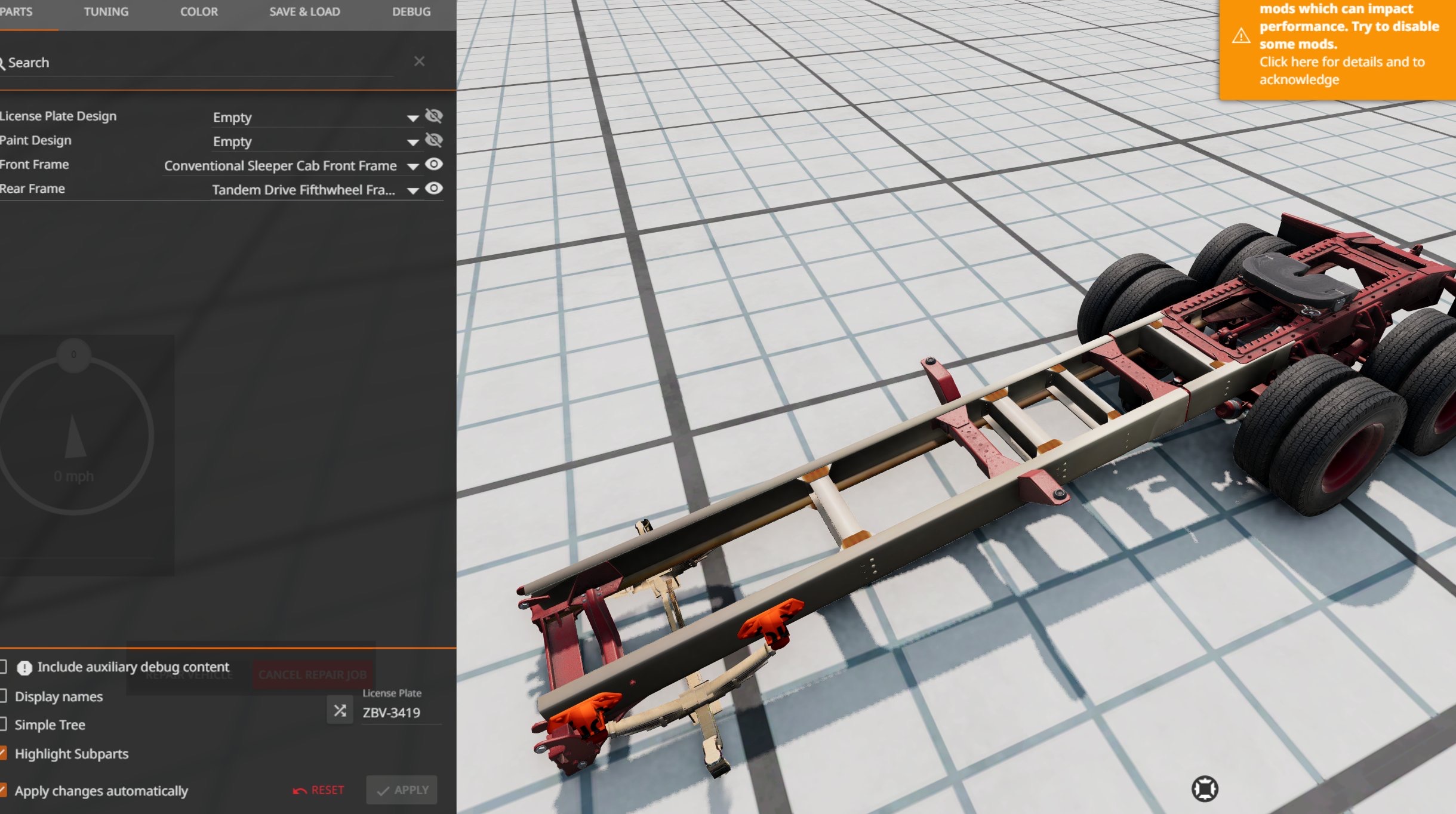Image resolution: width=1456 pixels, height=814 pixels.
Task: Click the warning triangle in orange notification
Action: tap(1241, 36)
